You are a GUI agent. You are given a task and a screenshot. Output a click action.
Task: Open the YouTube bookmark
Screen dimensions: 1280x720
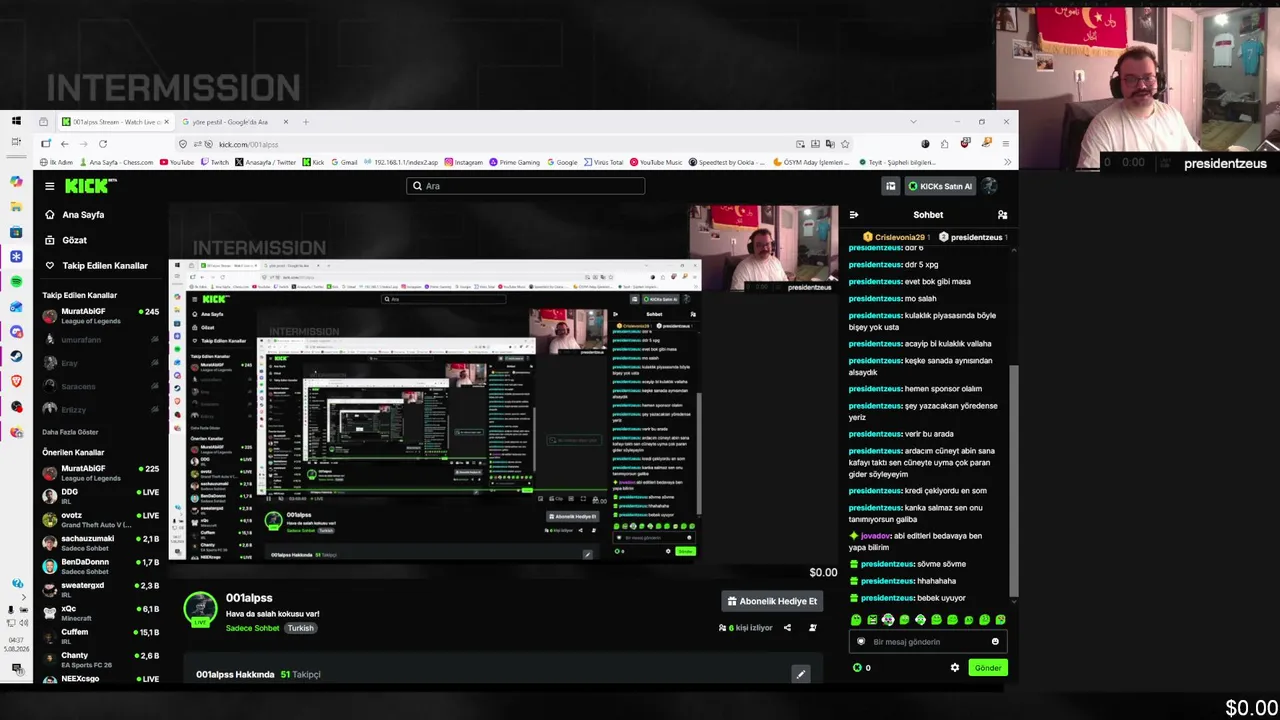pyautogui.click(x=176, y=162)
